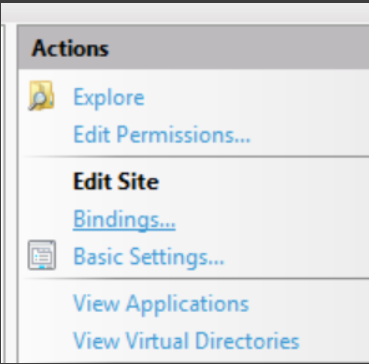Click the Edit Site section heading

[116, 182]
